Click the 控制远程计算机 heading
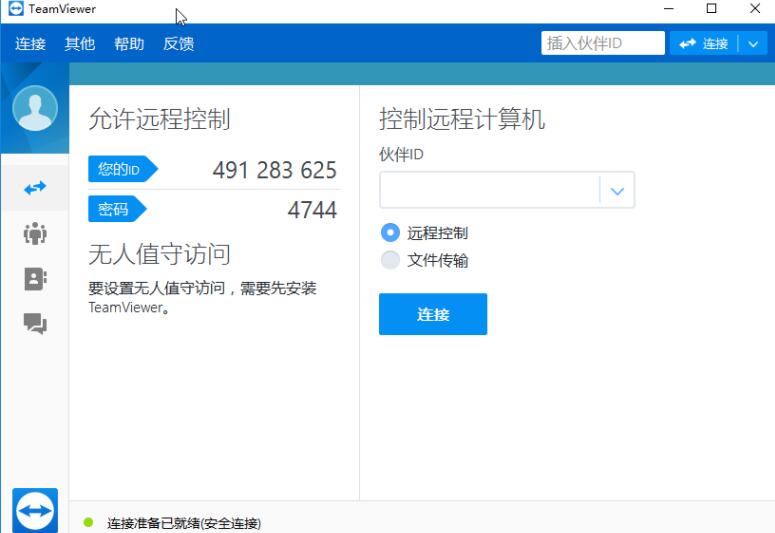The height and width of the screenshot is (533, 775). (x=462, y=119)
